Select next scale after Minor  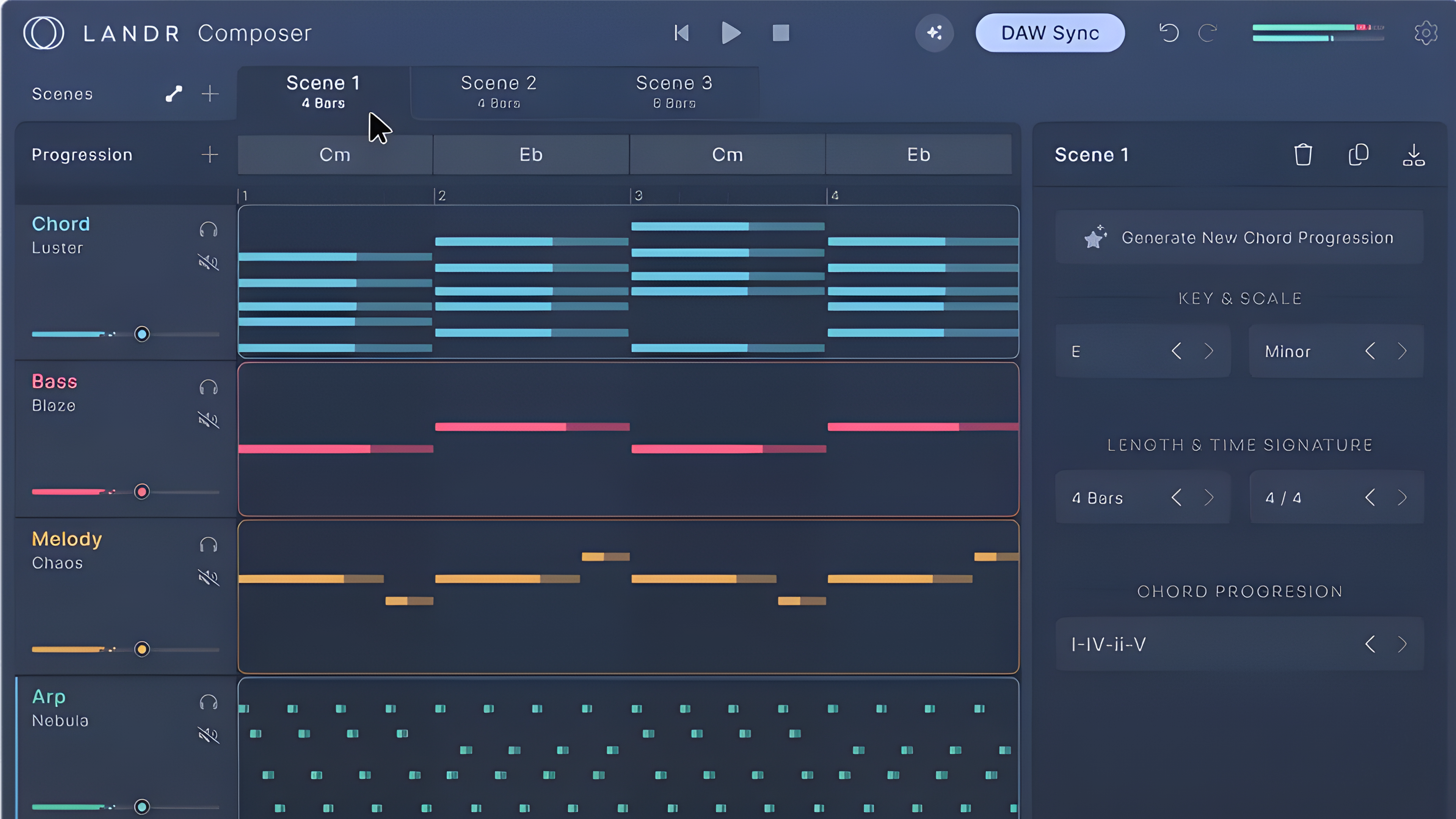pos(1402,351)
